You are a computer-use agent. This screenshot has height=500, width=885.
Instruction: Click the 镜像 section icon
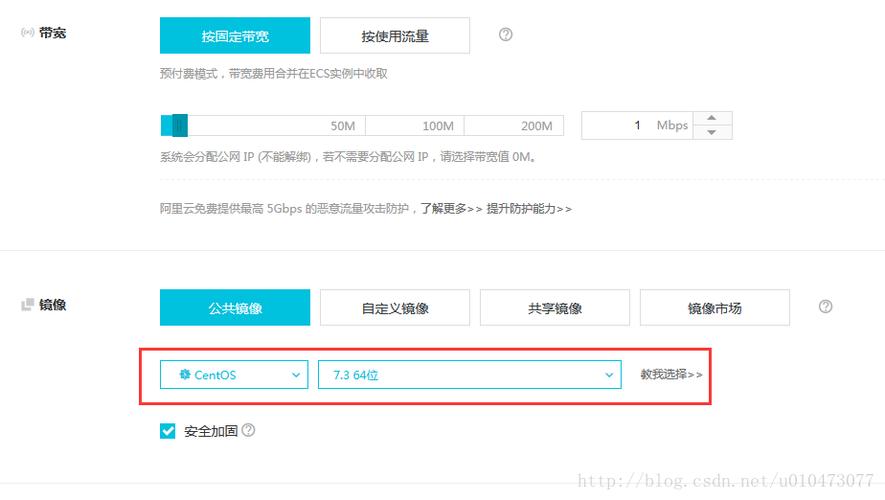click(28, 305)
